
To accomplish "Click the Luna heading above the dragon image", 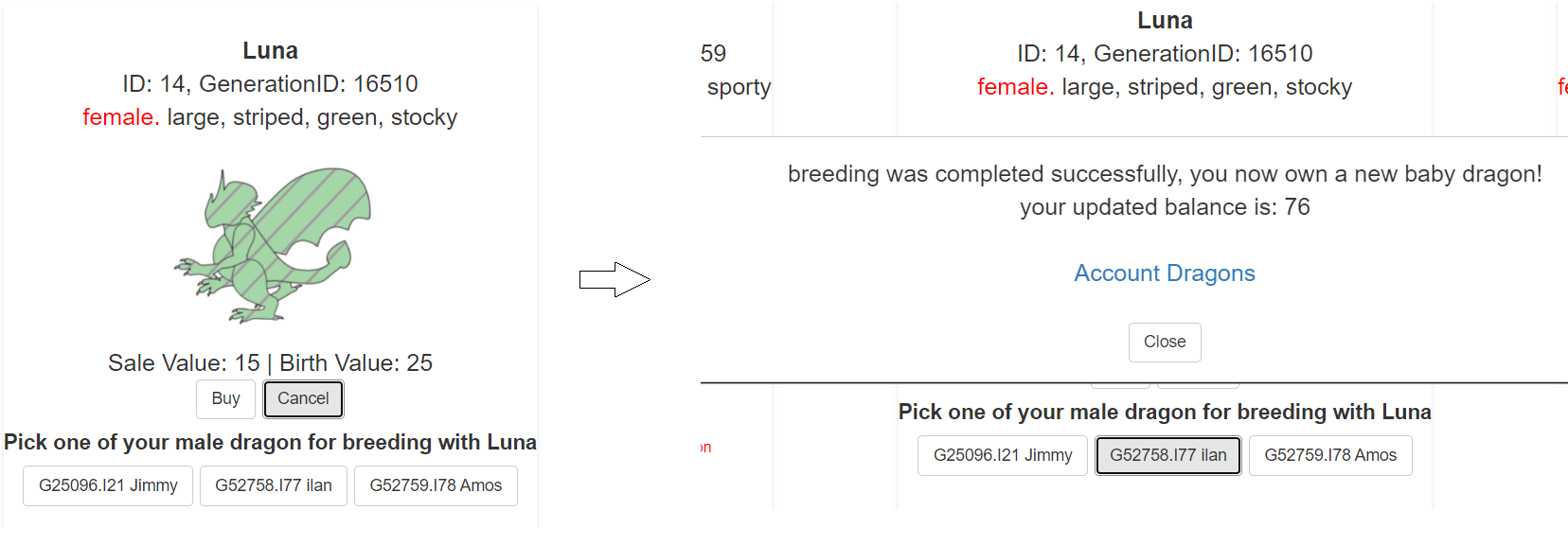I will click(270, 51).
